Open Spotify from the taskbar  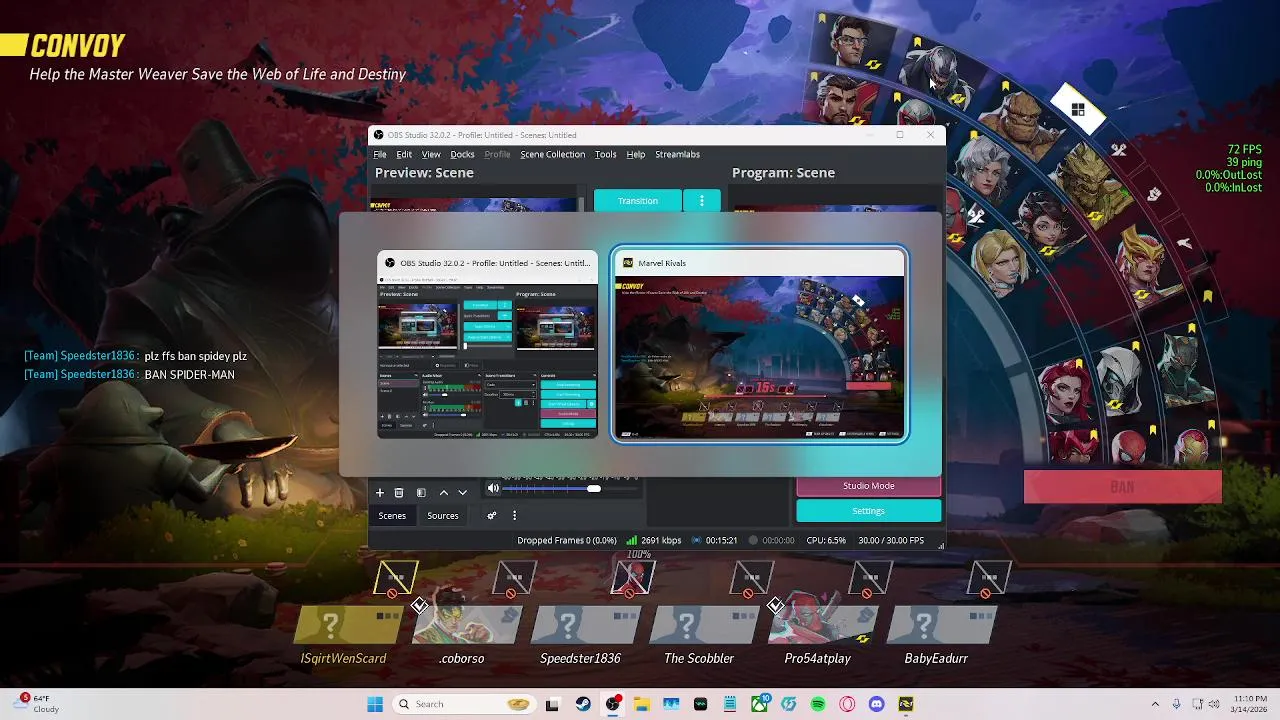tap(818, 704)
